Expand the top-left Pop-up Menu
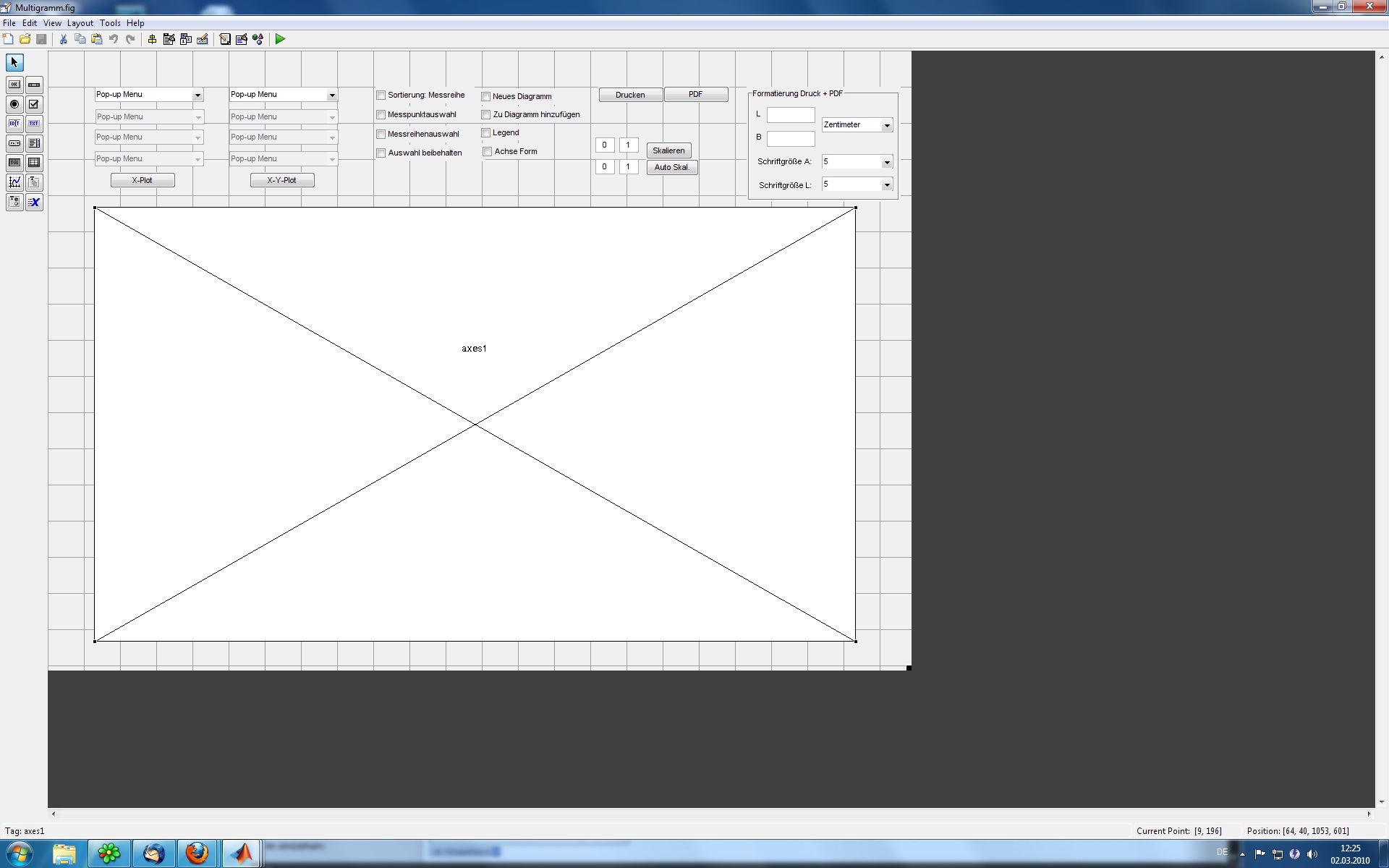1389x868 pixels. click(197, 95)
